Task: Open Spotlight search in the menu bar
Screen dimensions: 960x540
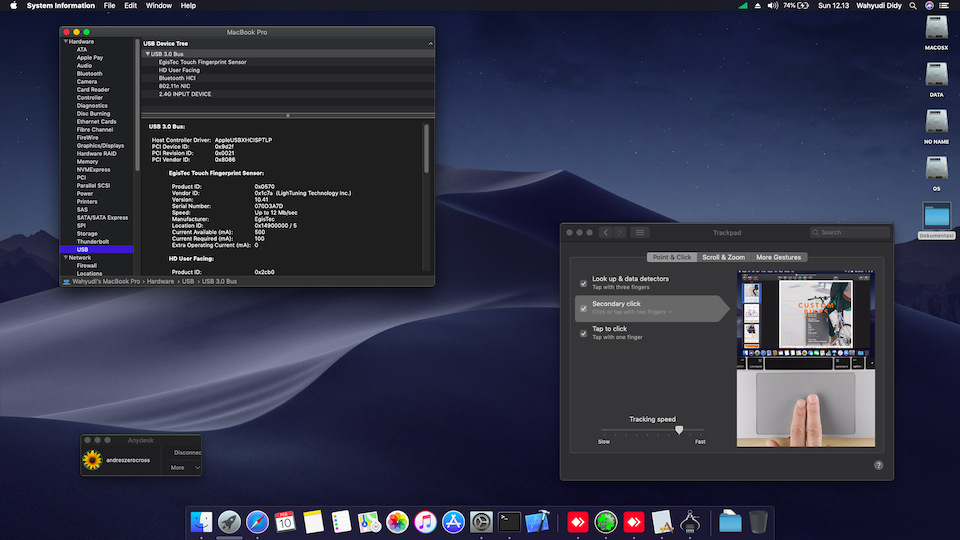Action: point(913,6)
